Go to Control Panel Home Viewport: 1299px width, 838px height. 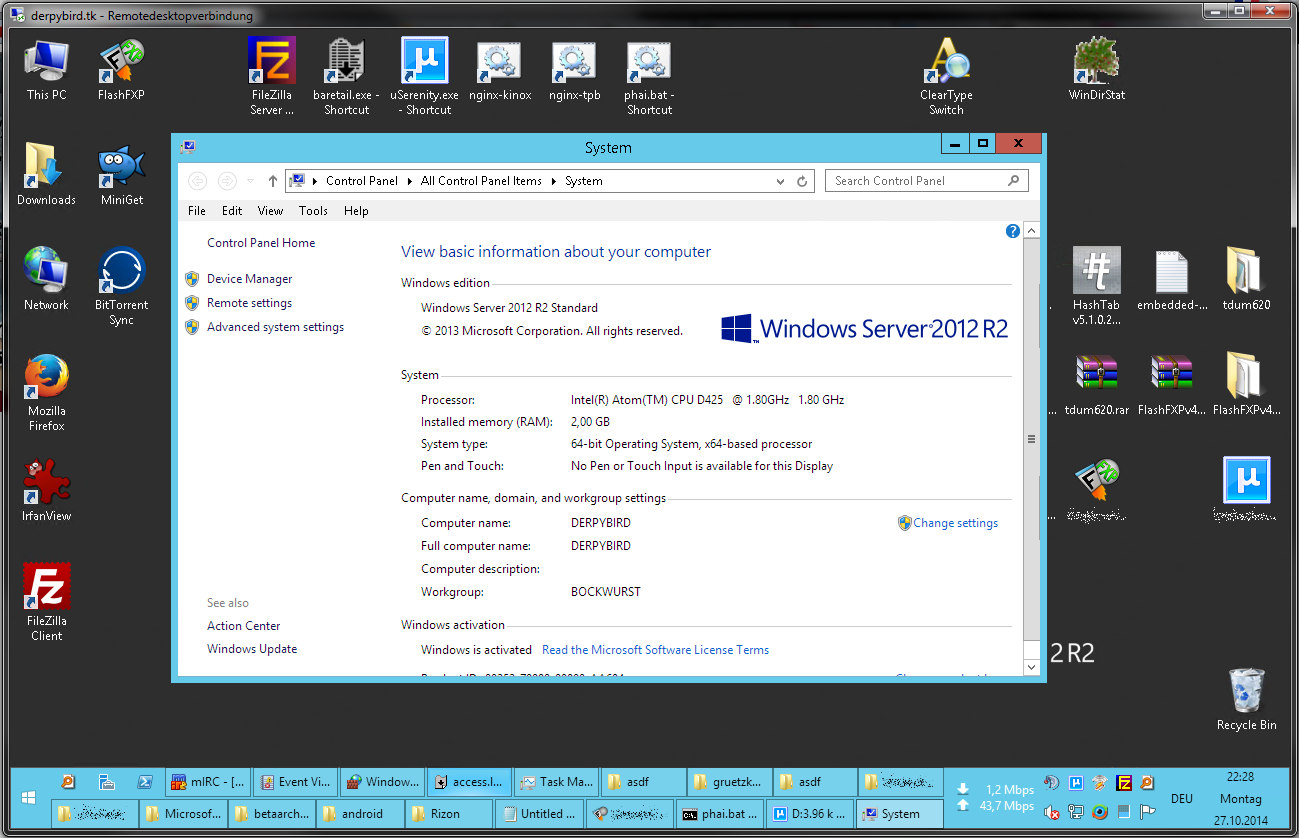coord(261,243)
